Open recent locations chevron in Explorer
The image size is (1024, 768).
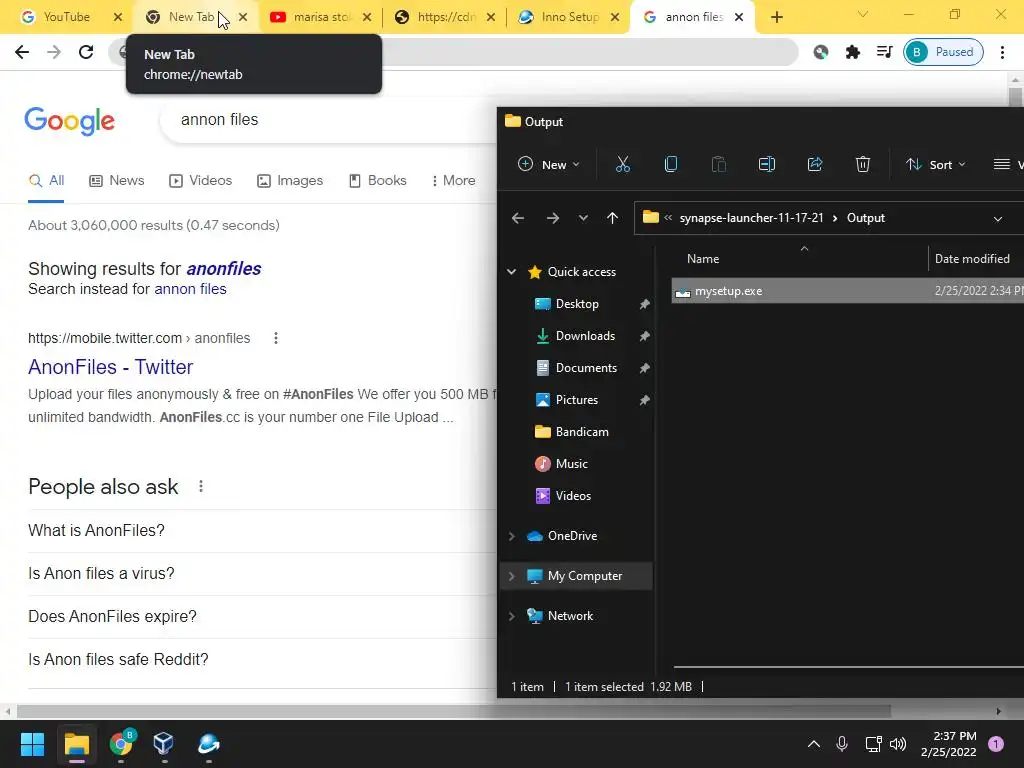pyautogui.click(x=583, y=218)
